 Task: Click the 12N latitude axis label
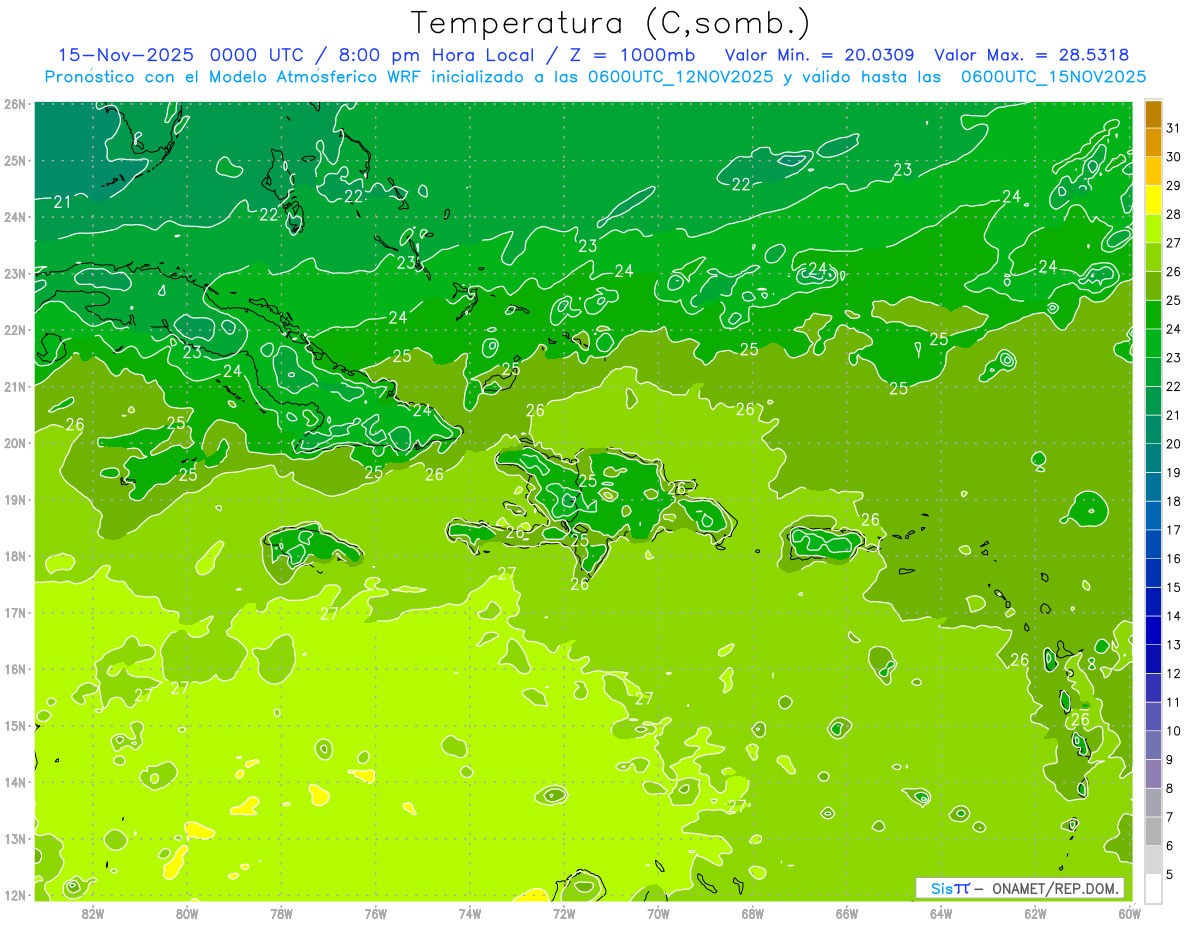pos(15,895)
